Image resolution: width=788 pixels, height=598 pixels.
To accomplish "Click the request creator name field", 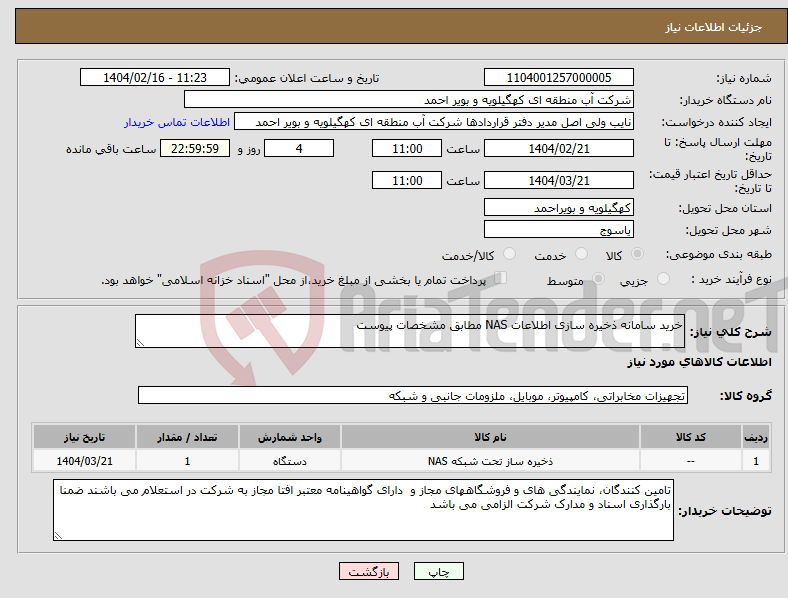I will tap(434, 122).
